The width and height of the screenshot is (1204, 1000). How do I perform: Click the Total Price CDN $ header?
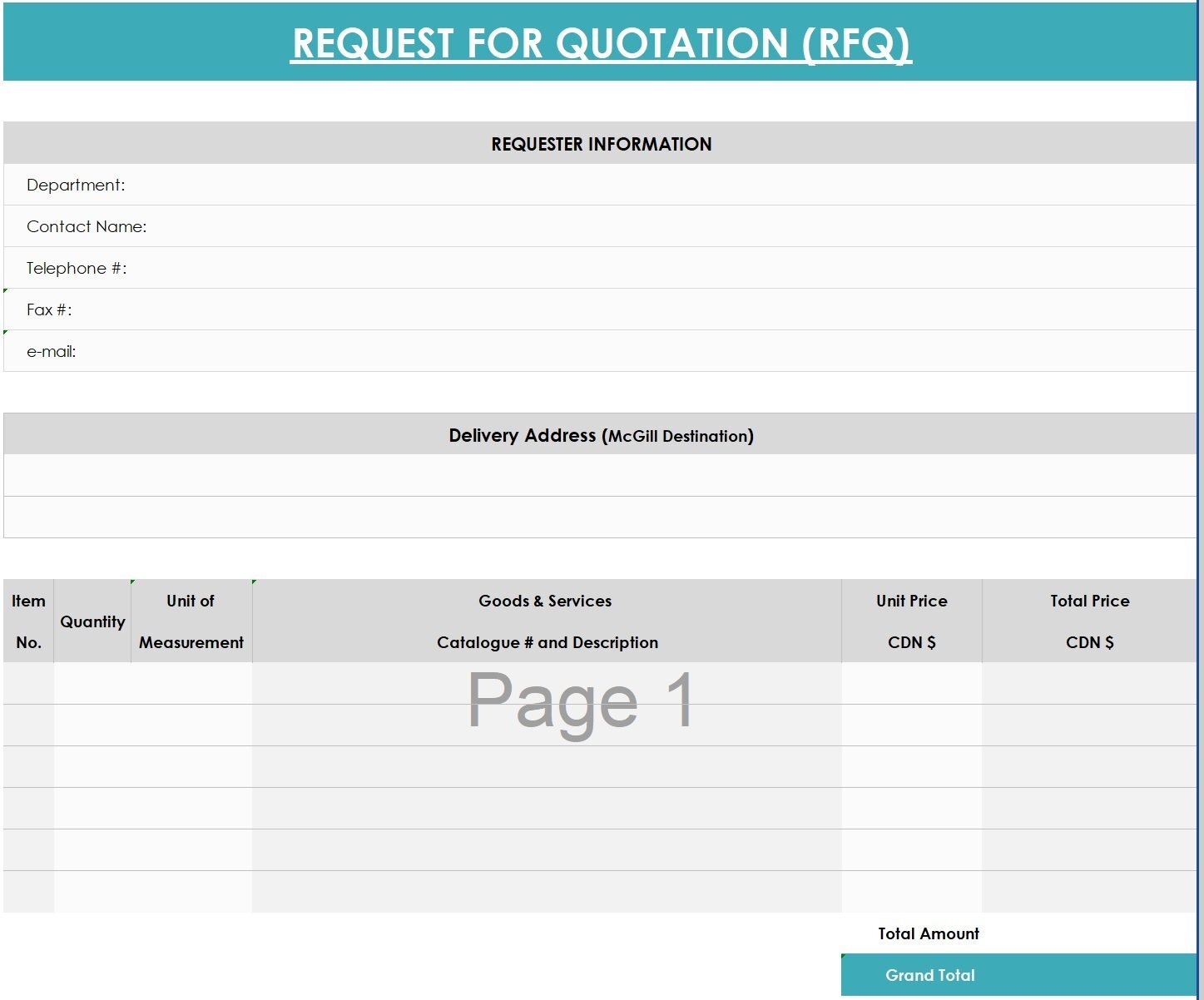pyautogui.click(x=1089, y=621)
